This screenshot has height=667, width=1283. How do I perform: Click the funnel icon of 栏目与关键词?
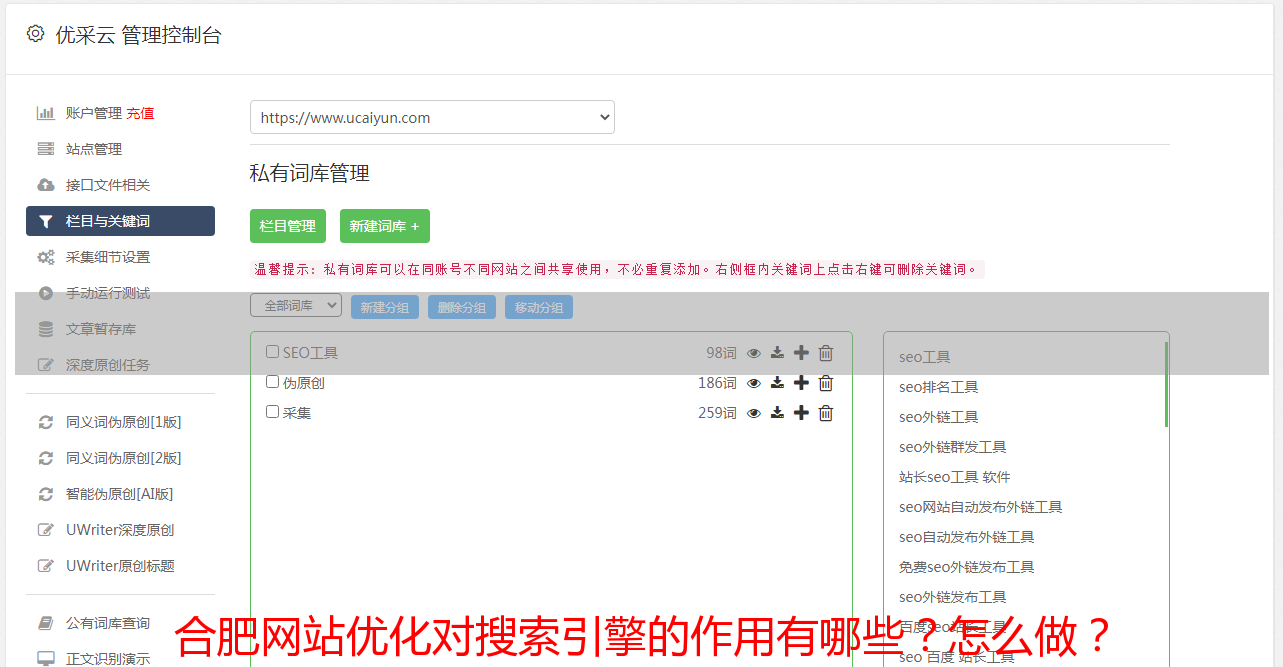click(x=45, y=221)
